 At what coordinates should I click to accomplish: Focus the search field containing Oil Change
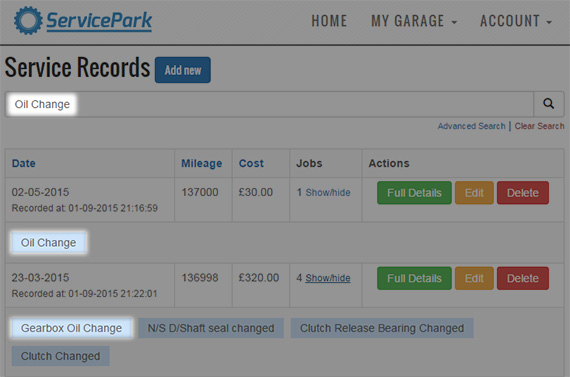point(269,104)
